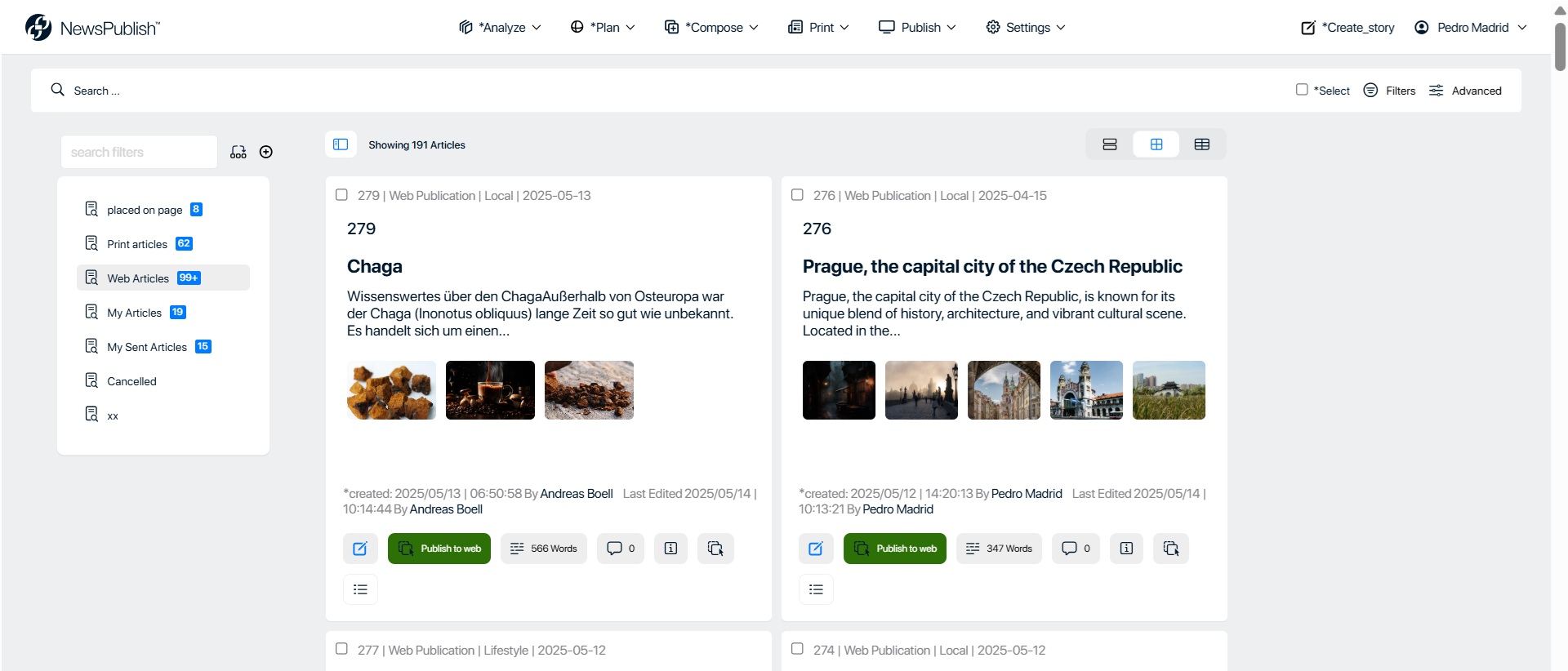
Task: Enable the *Select checkbox in search bar
Action: pyautogui.click(x=1302, y=90)
